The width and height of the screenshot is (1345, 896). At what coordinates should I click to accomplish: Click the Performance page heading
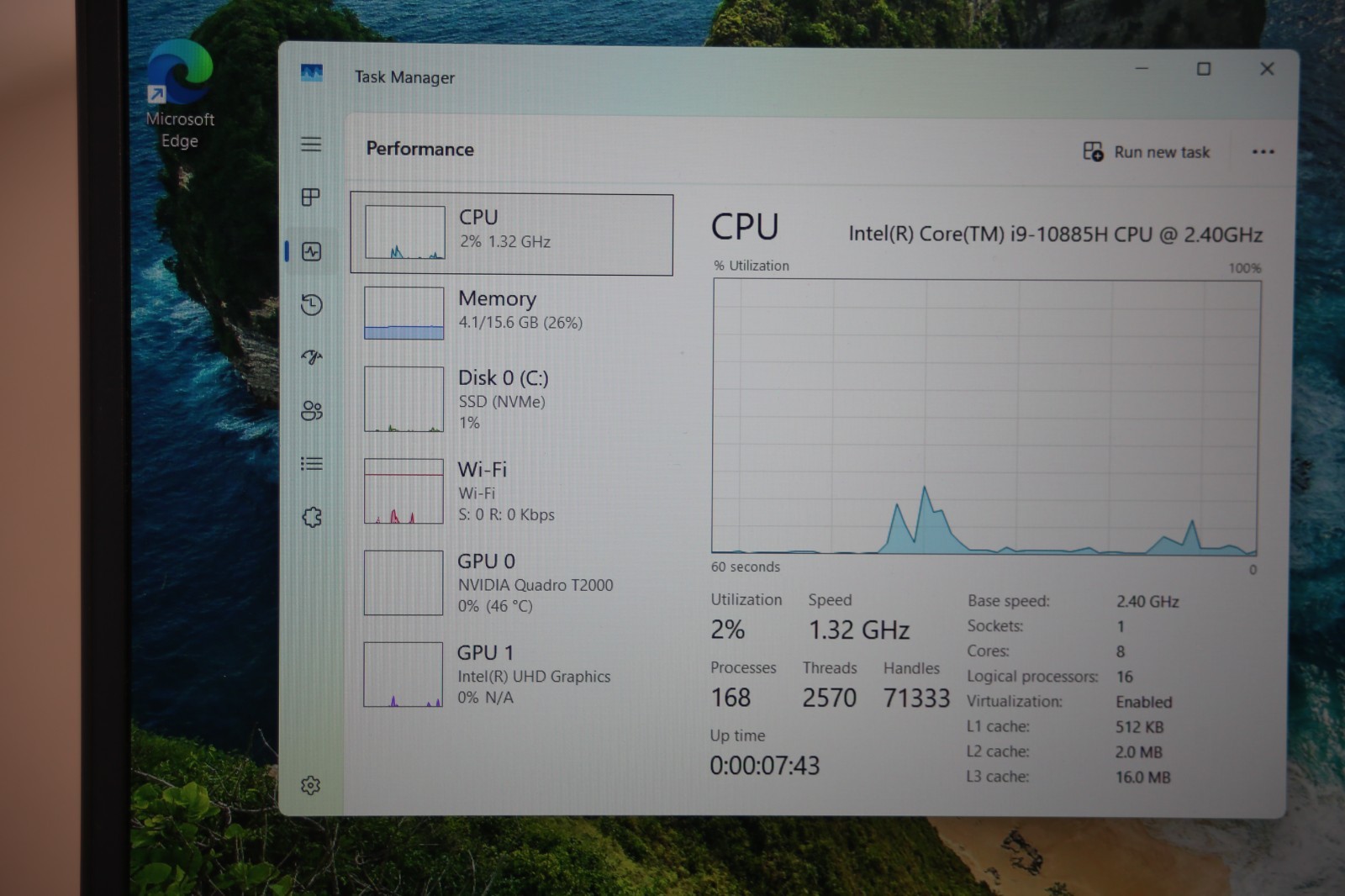(420, 149)
